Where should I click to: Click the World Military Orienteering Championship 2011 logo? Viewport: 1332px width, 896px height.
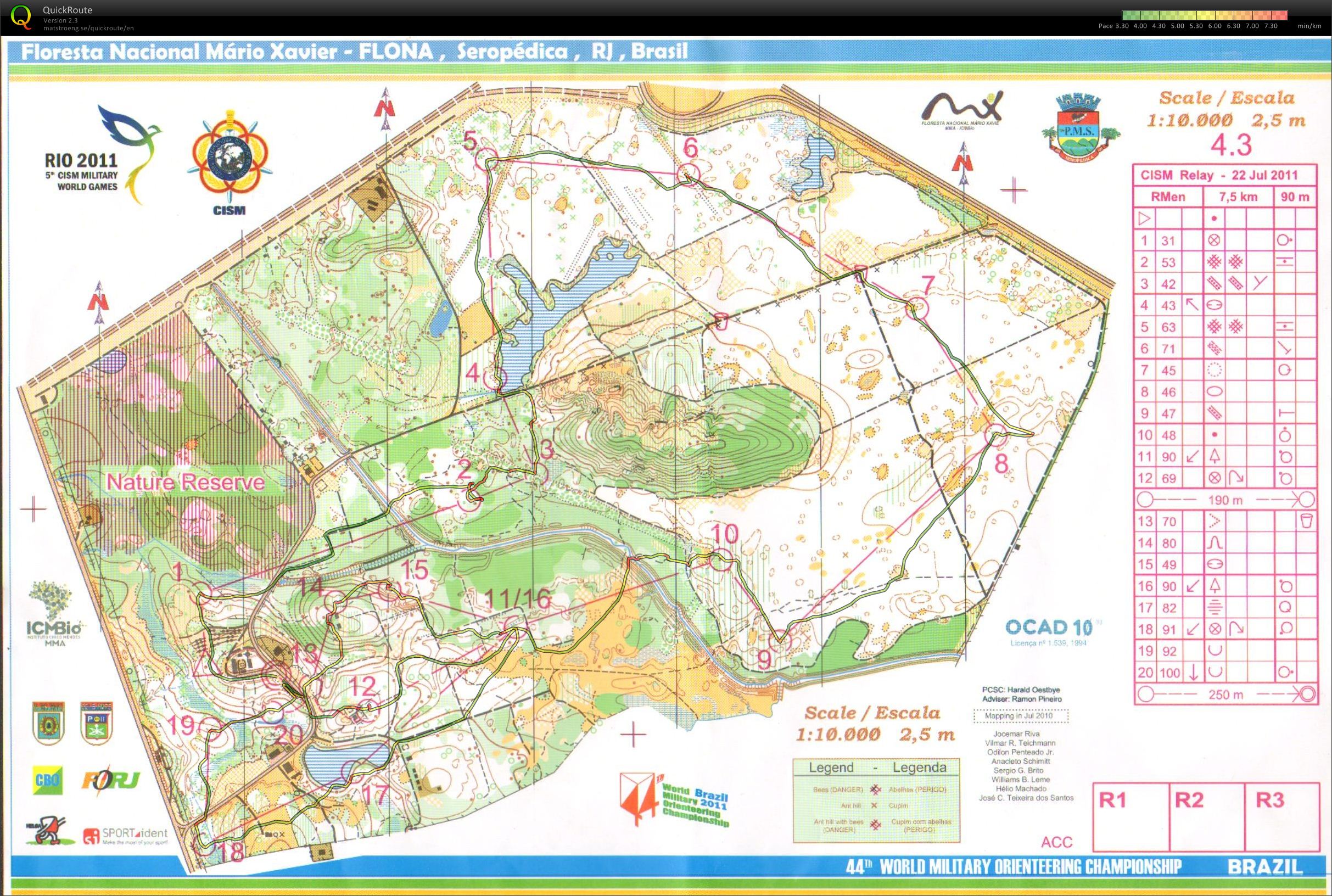tap(674, 799)
